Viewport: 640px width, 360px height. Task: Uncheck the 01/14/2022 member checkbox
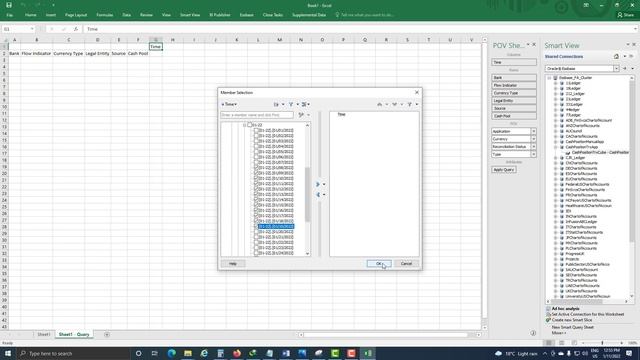click(256, 200)
